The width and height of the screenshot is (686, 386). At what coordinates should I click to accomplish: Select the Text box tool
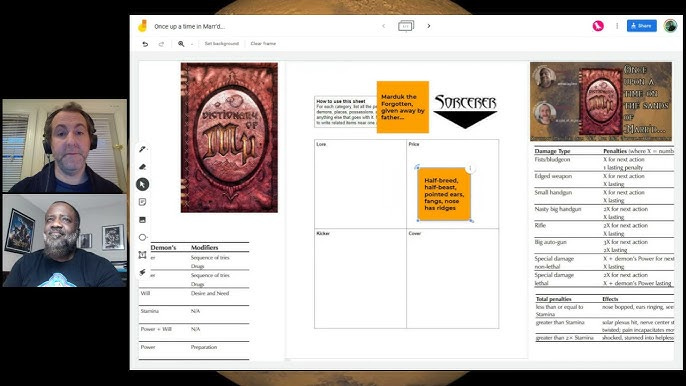(142, 255)
